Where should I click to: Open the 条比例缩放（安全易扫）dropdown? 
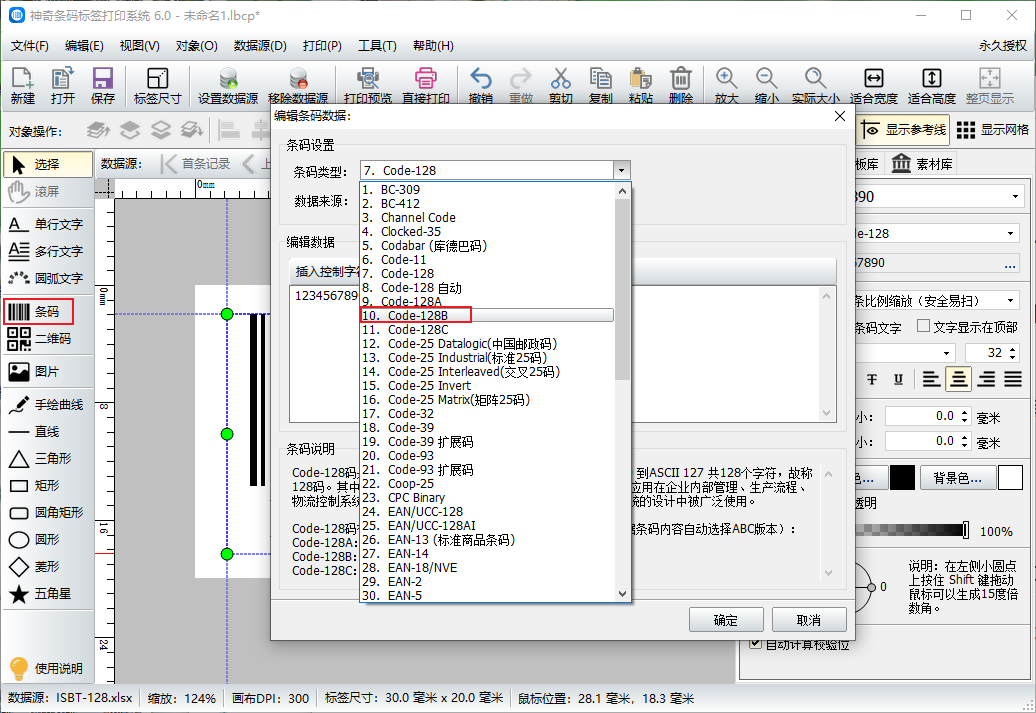click(1010, 301)
